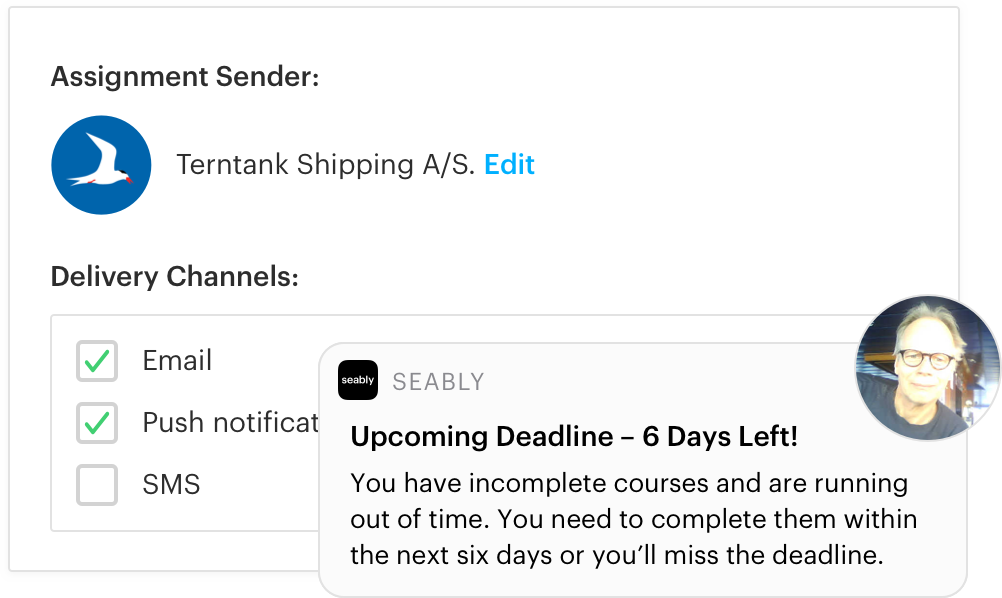Click the green checkmark beside Email
Screen dimensions: 1002x598
[x=97, y=361]
